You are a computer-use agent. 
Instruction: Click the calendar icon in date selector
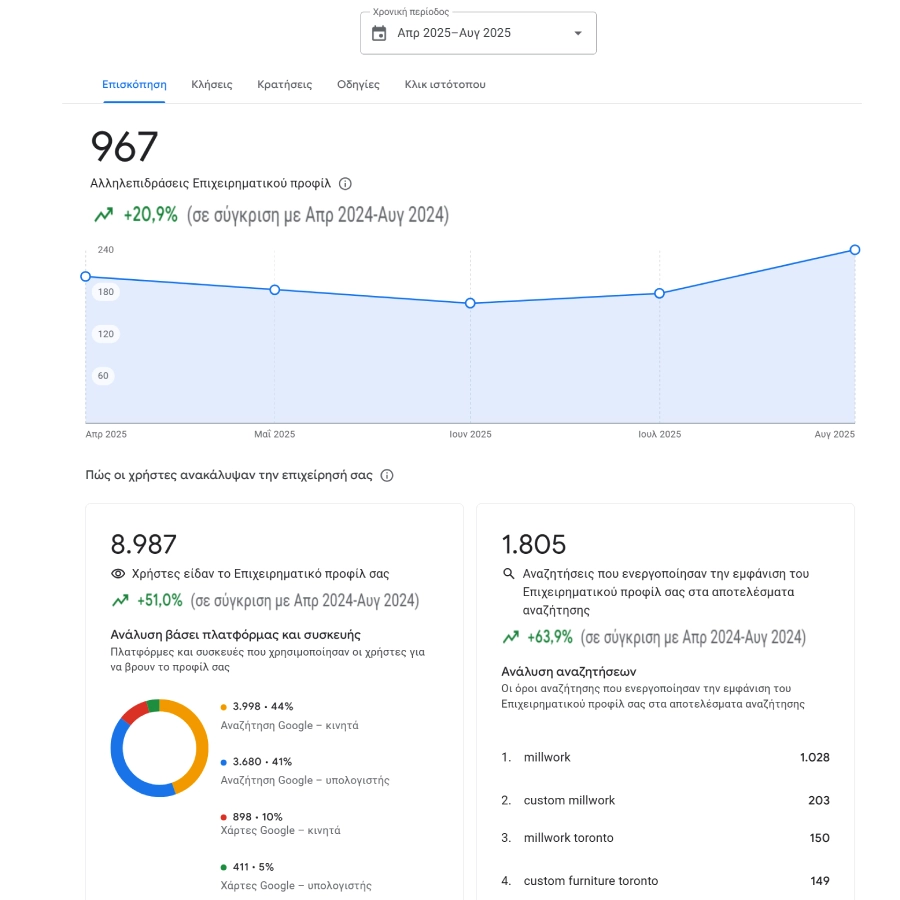(379, 33)
